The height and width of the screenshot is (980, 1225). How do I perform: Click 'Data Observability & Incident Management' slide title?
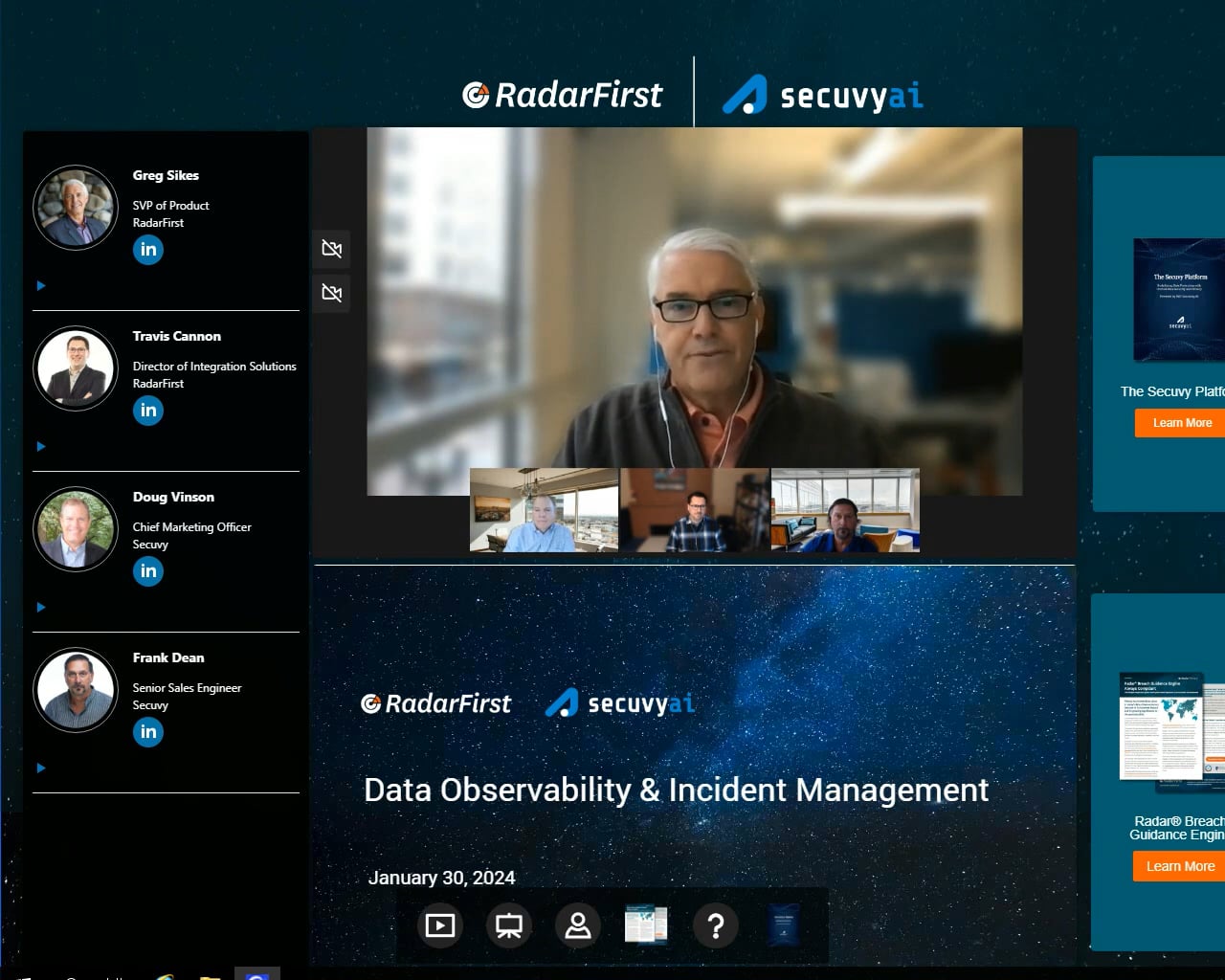point(677,790)
